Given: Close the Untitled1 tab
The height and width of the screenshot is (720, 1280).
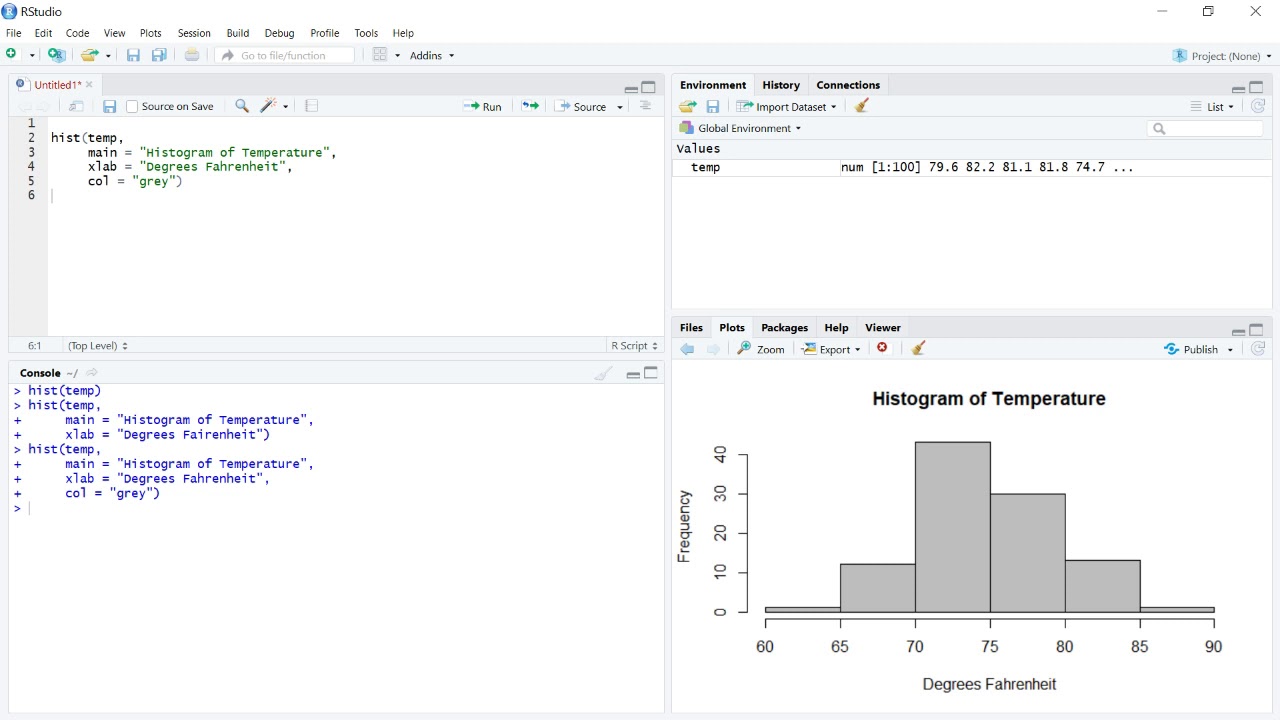Looking at the screenshot, I should [89, 85].
